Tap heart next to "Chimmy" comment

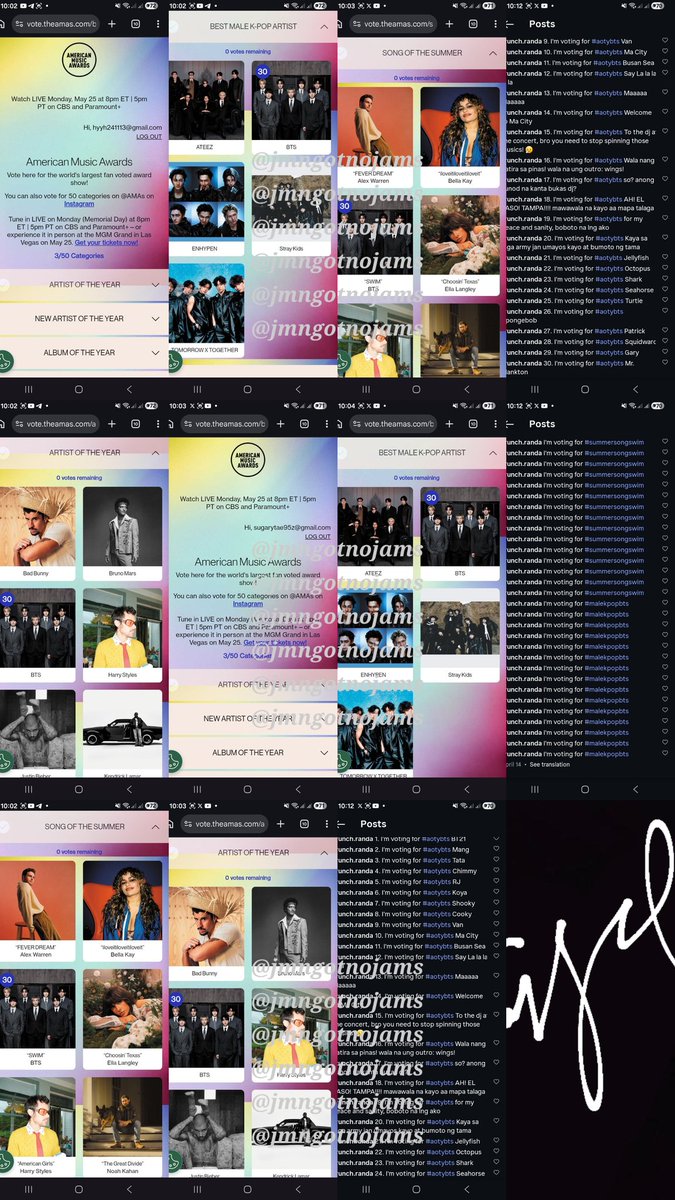[x=497, y=871]
